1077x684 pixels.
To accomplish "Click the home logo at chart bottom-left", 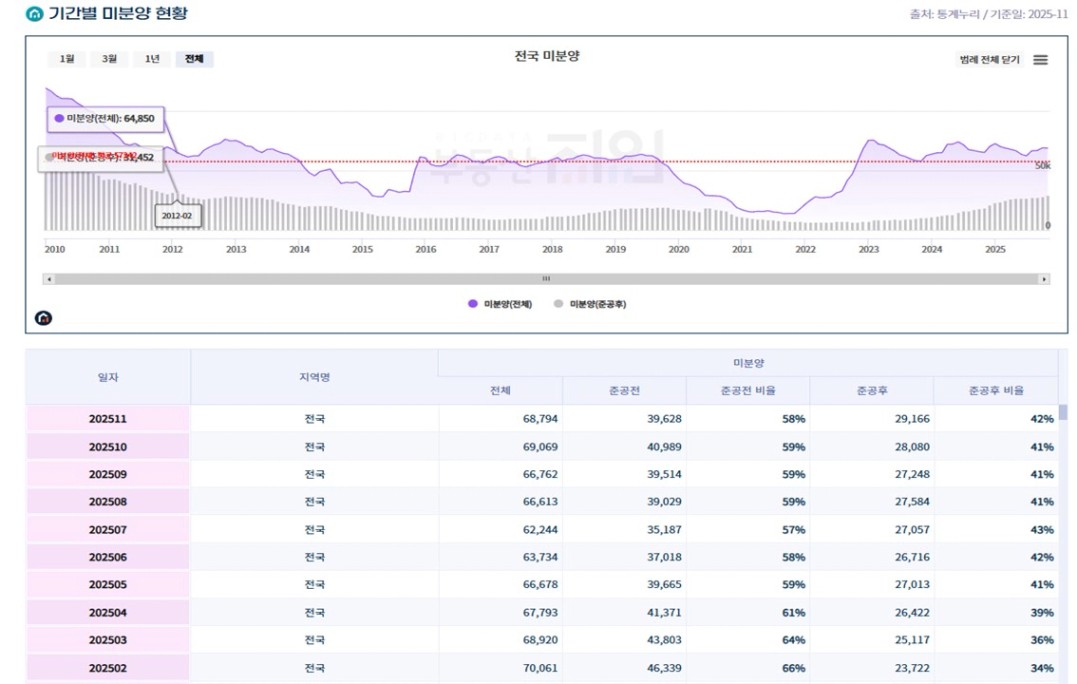I will pos(43,318).
